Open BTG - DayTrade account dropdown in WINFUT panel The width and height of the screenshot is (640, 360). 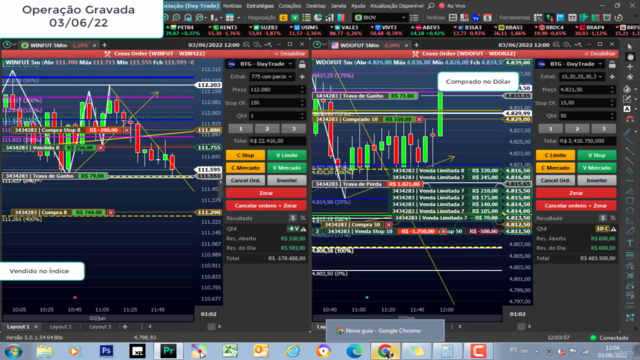[x=261, y=64]
